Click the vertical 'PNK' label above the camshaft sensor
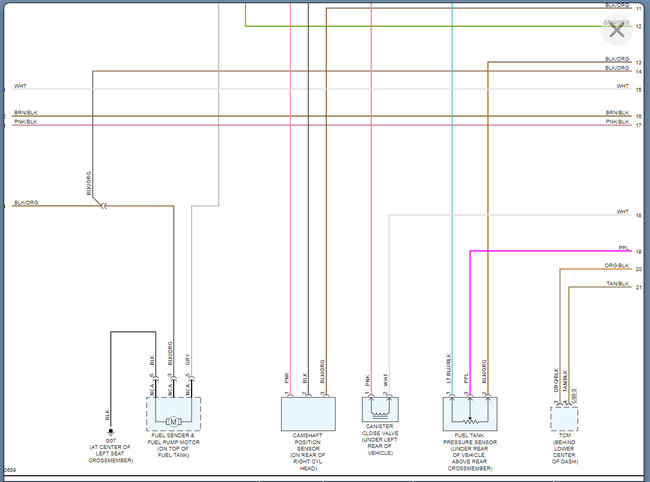 (287, 378)
